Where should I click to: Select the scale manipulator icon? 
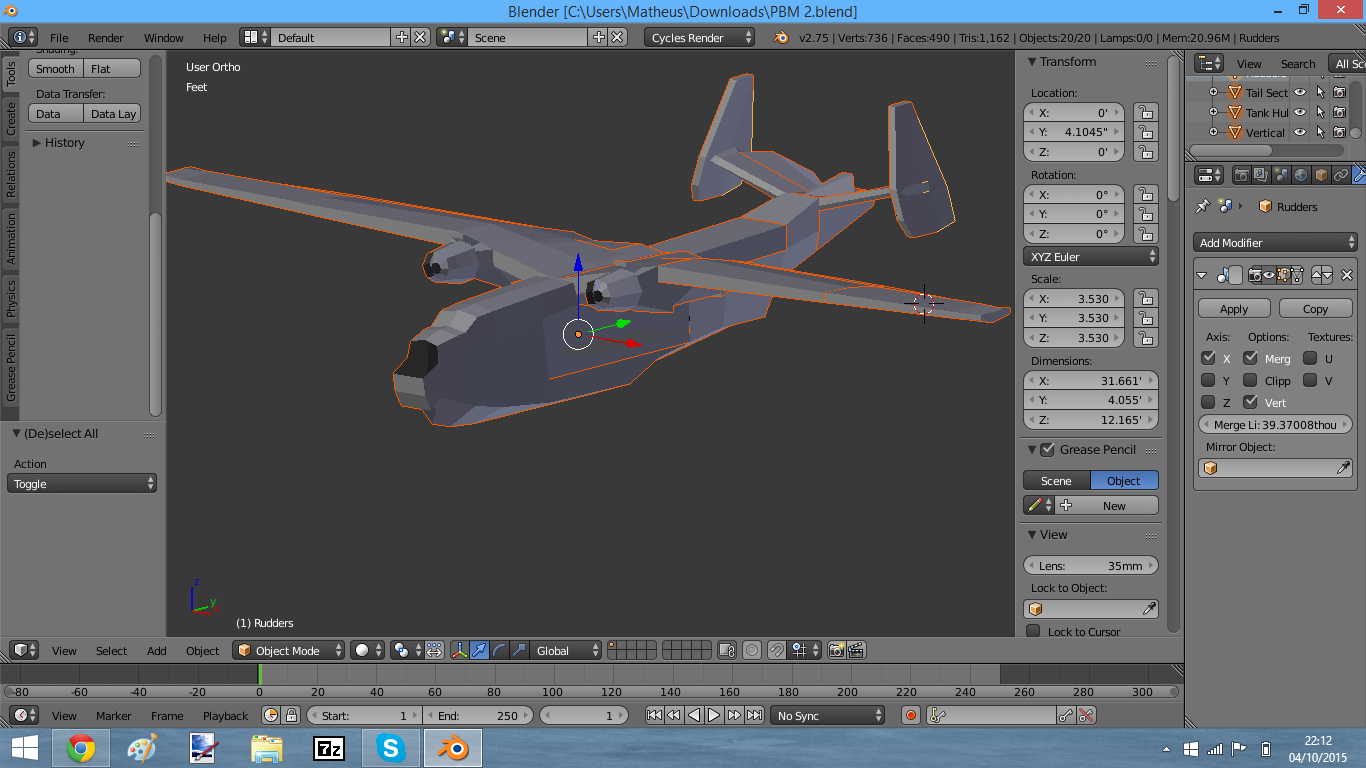tap(519, 651)
